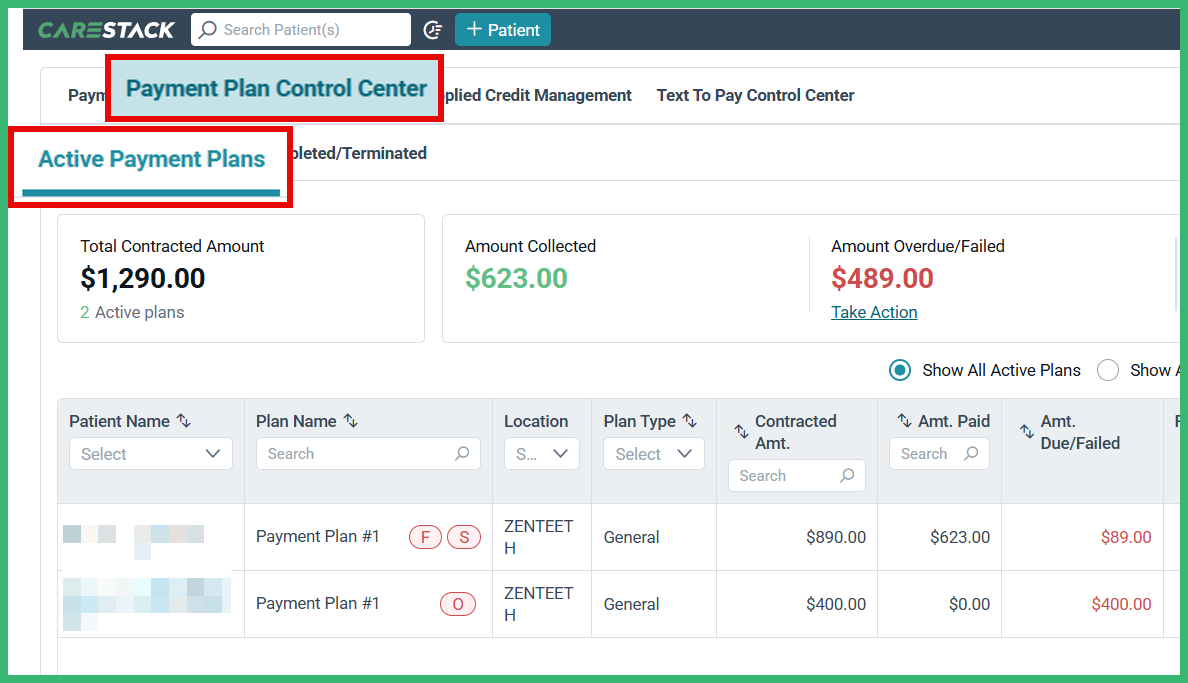The height and width of the screenshot is (683, 1188).
Task: Click the Contracted Amt. sort arrows
Action: [741, 429]
